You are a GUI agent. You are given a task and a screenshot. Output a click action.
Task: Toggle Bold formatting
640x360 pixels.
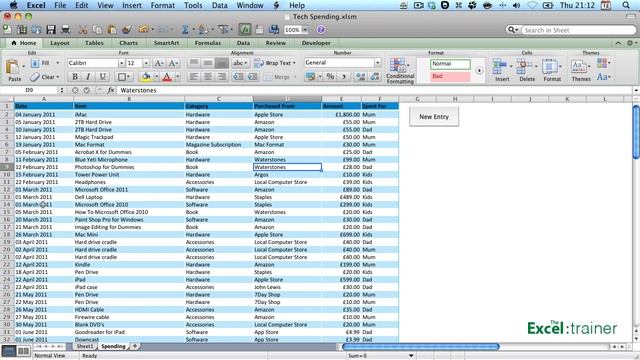pyautogui.click(x=75, y=77)
